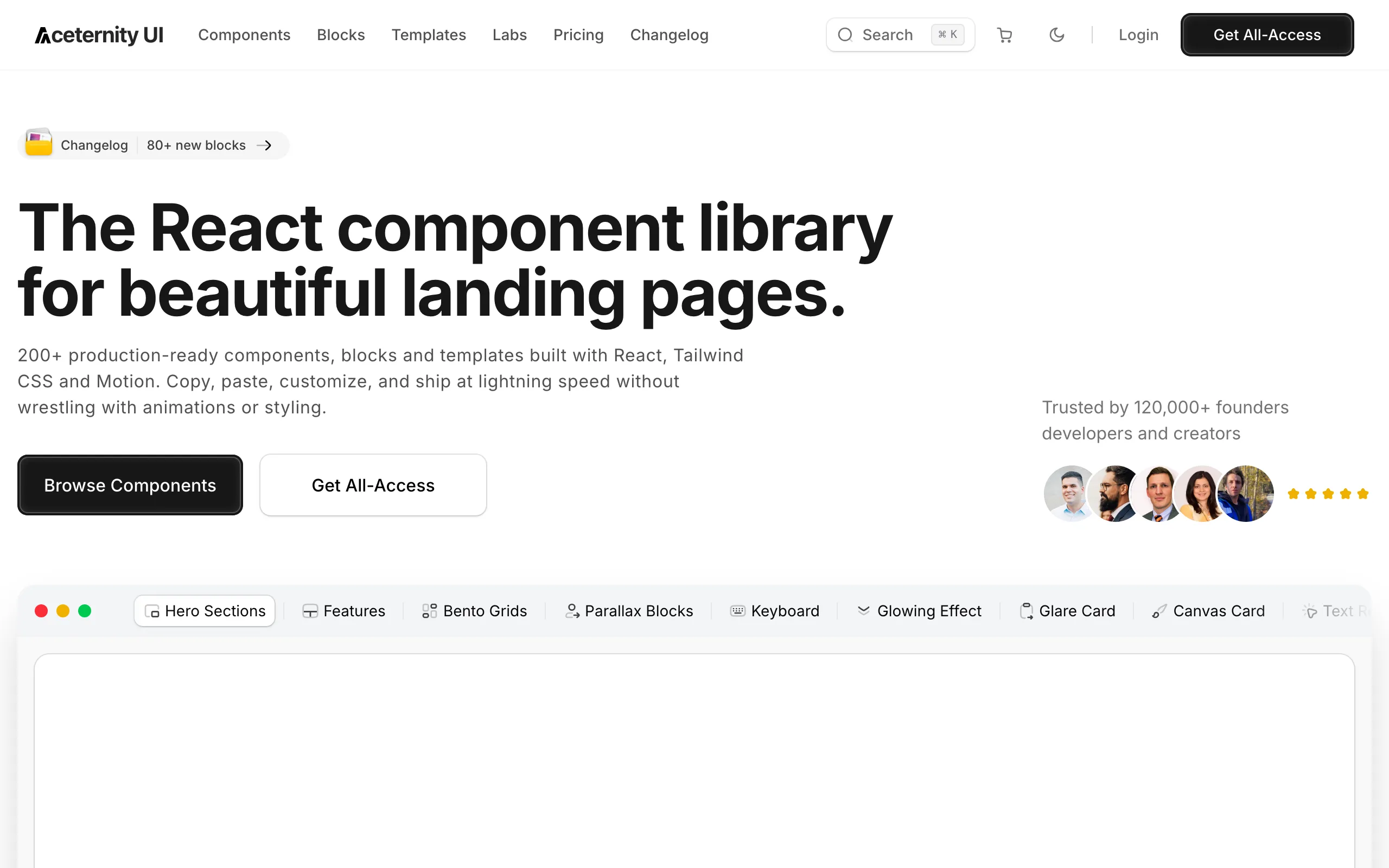Open the Components nav menu

pyautogui.click(x=244, y=35)
